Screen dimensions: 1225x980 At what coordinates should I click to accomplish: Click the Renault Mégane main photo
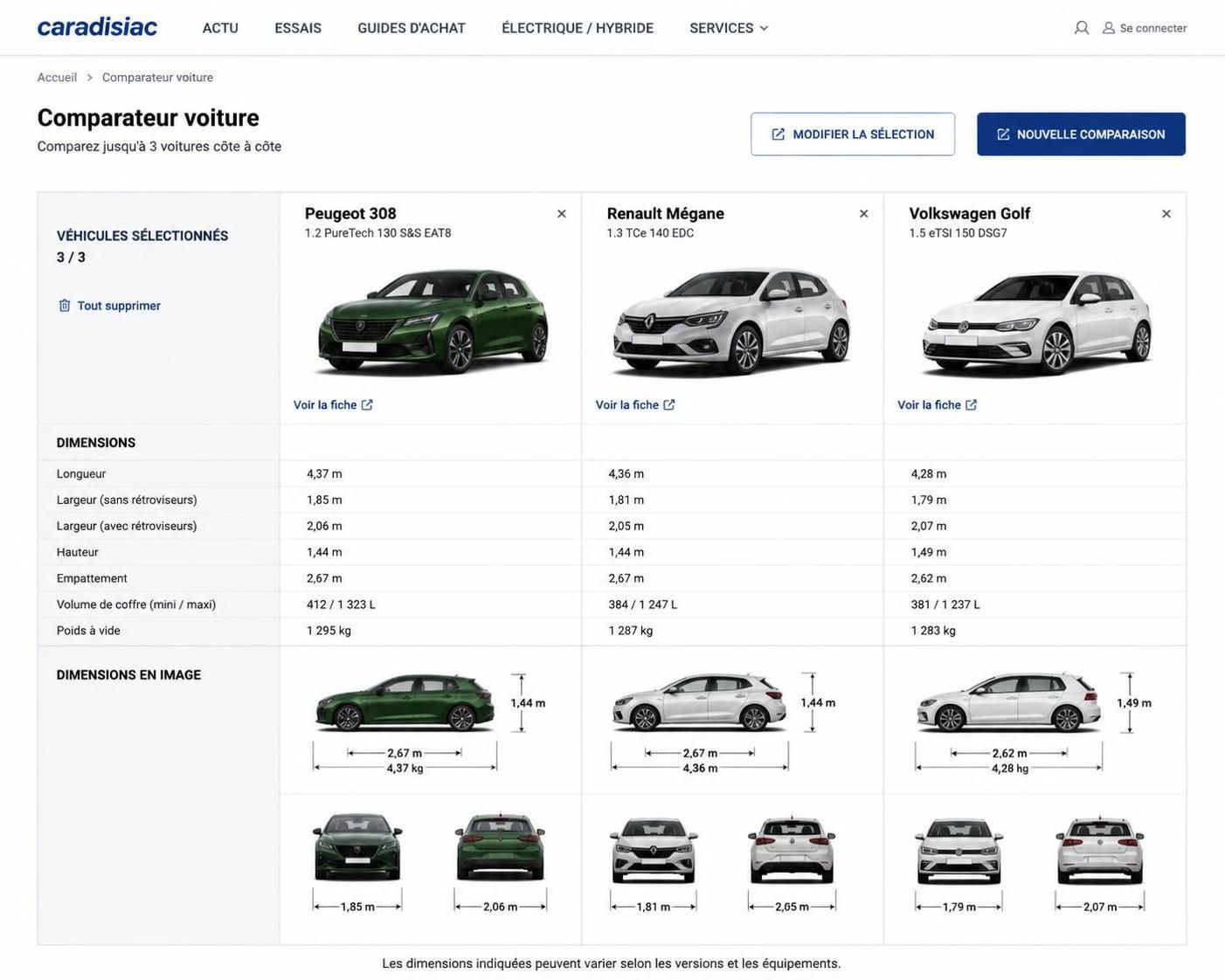tap(732, 322)
